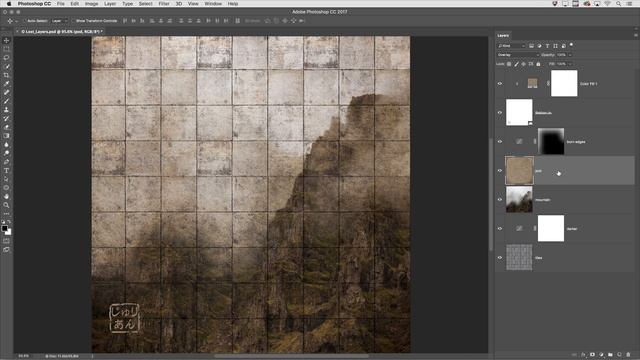The height and width of the screenshot is (360, 640).
Task: Click the foreground color swatch
Action: pos(4,229)
